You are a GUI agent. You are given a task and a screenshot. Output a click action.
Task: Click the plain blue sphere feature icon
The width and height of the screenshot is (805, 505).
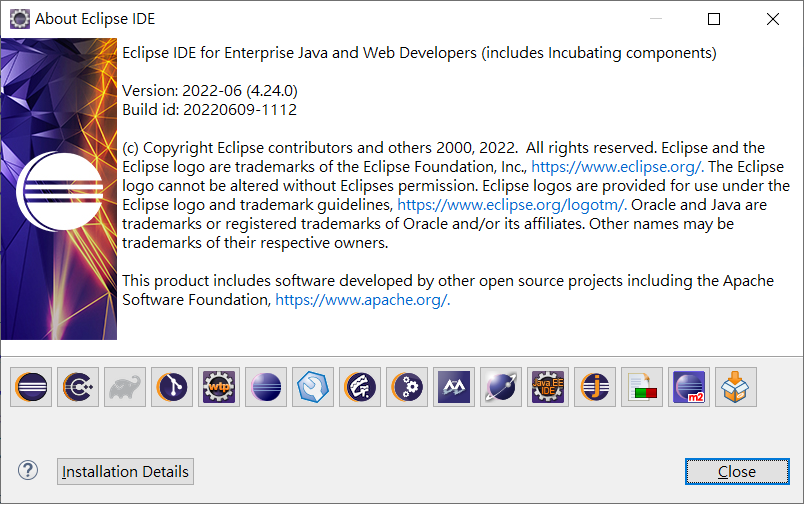point(266,387)
